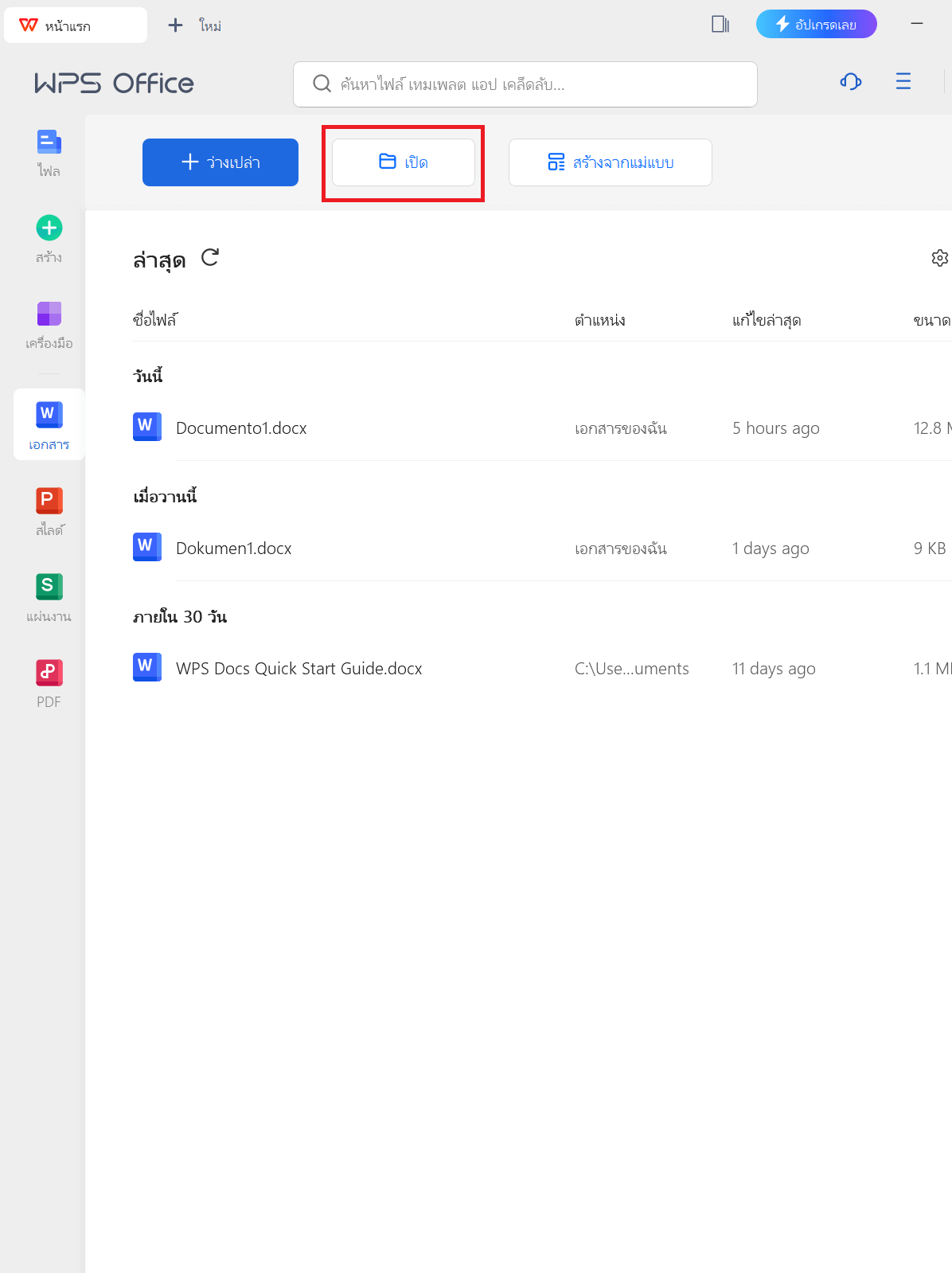Click the sidebar panel toggle icon in title bar
The width and height of the screenshot is (952, 1273).
tap(720, 25)
